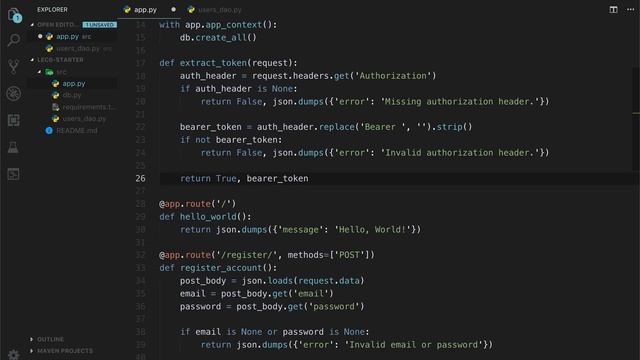
Task: Open the Manage gear icon
Action: click(13, 355)
